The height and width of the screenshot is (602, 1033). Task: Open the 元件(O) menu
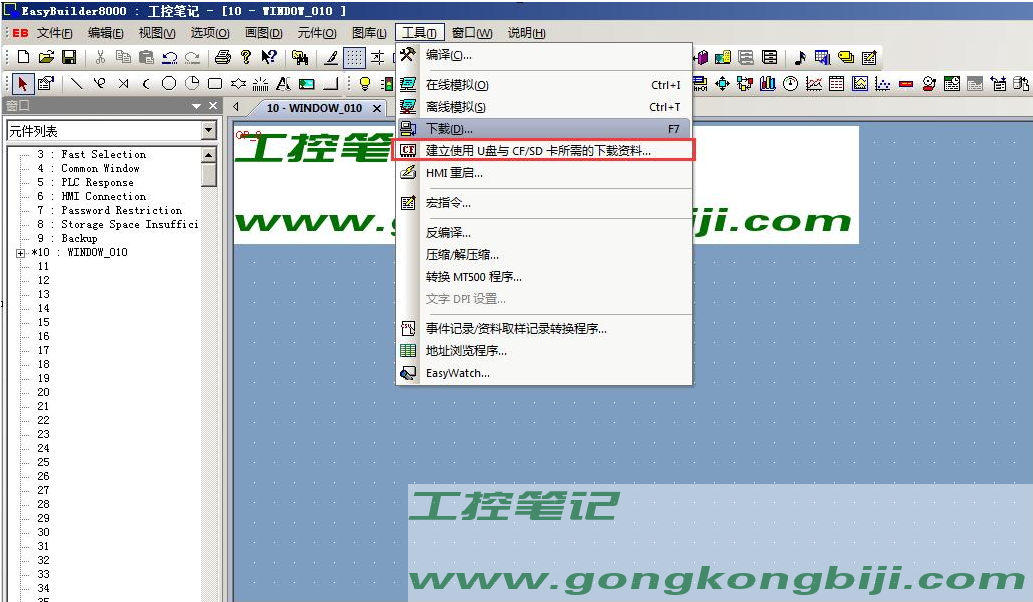tap(317, 33)
